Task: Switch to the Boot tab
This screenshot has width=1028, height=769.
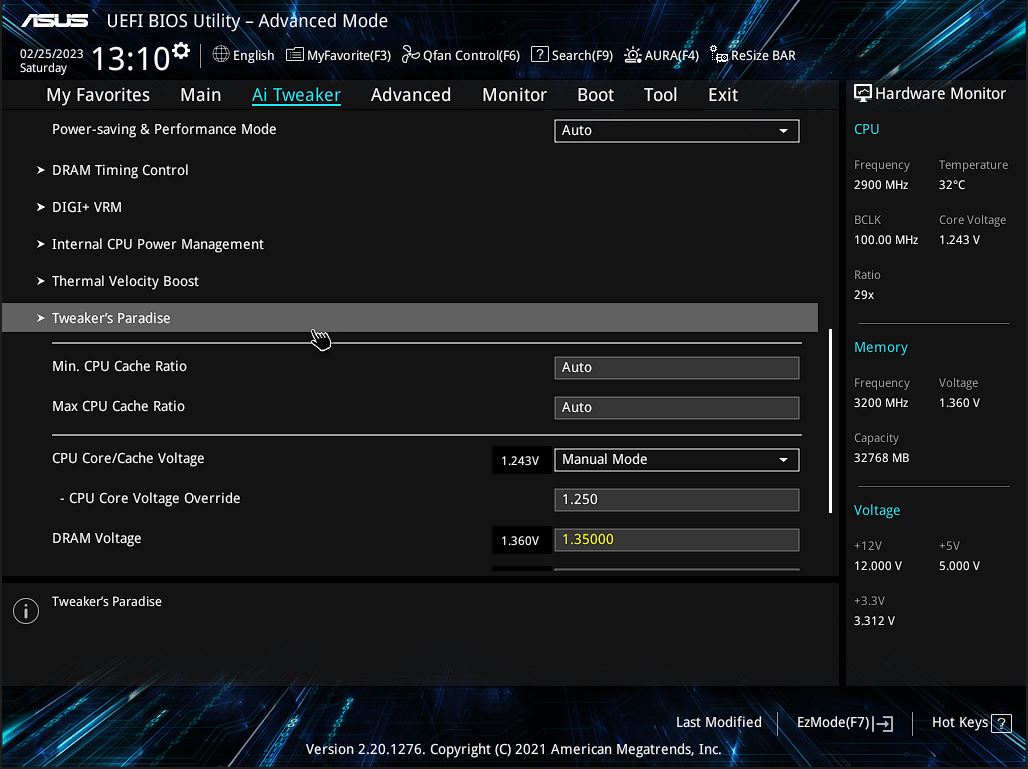Action: coord(595,94)
